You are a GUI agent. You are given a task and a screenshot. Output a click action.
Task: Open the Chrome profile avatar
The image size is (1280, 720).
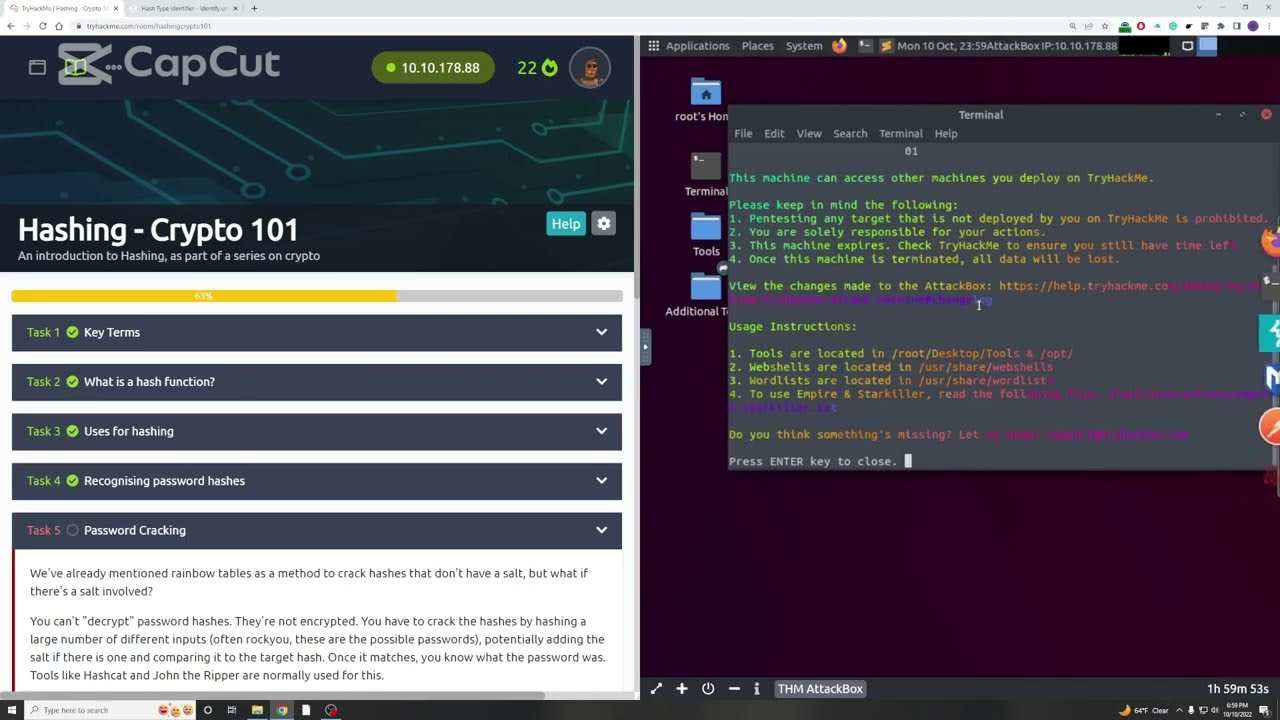pyautogui.click(x=1253, y=26)
